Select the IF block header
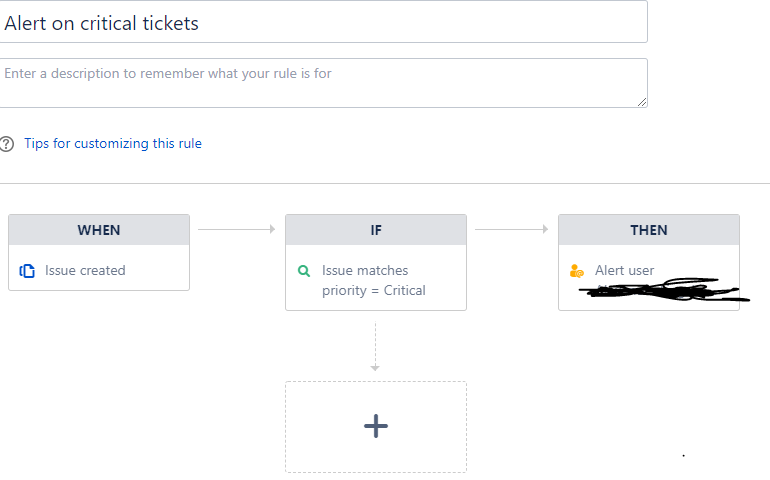 point(376,230)
